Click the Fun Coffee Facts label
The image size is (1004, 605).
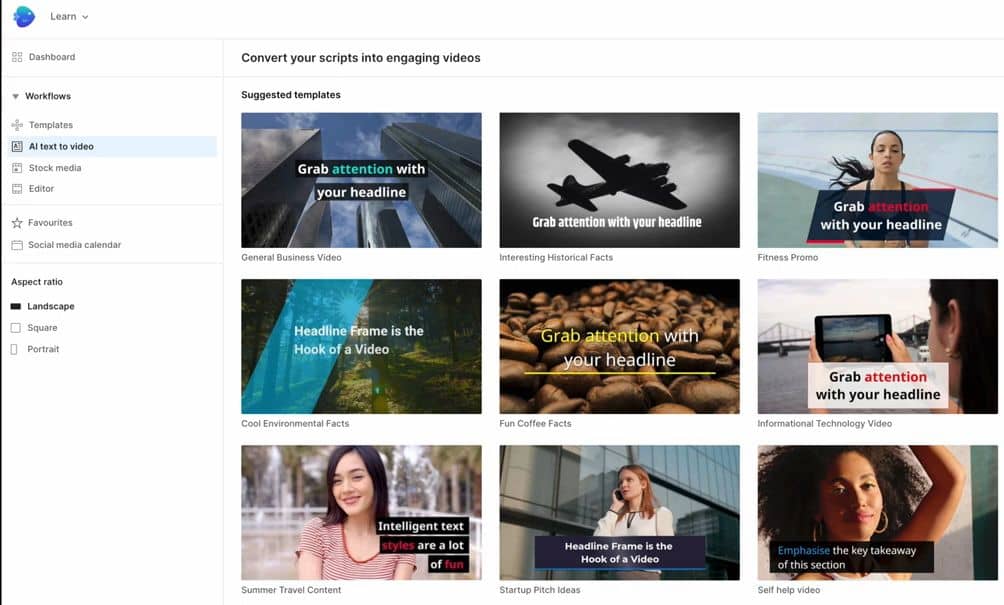pos(535,424)
